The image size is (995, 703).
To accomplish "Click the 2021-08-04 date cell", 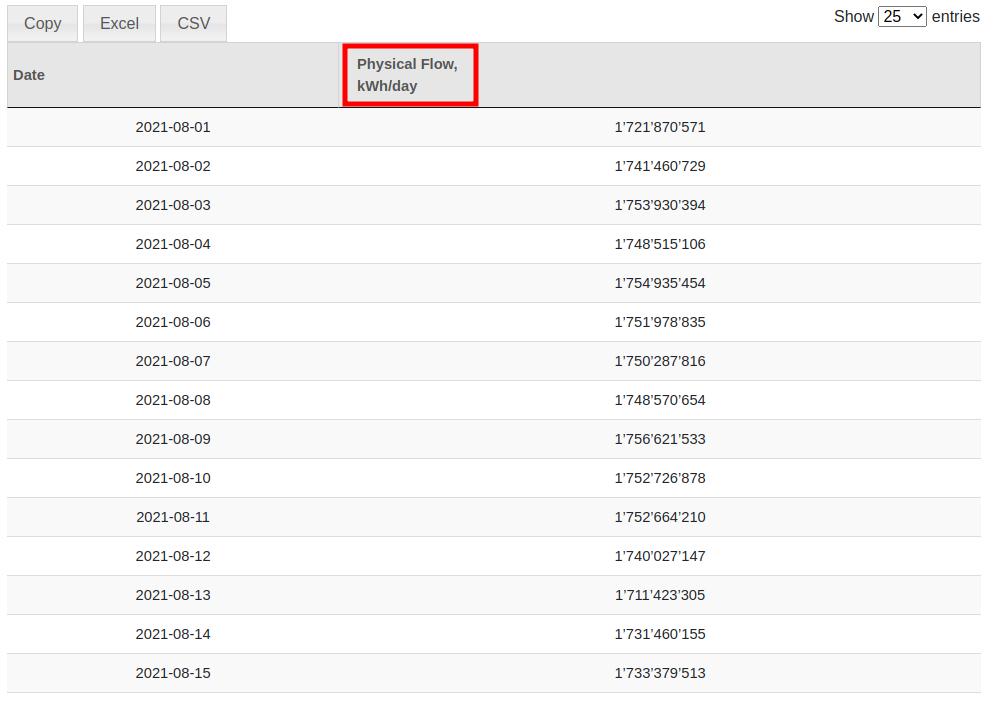I will point(173,244).
